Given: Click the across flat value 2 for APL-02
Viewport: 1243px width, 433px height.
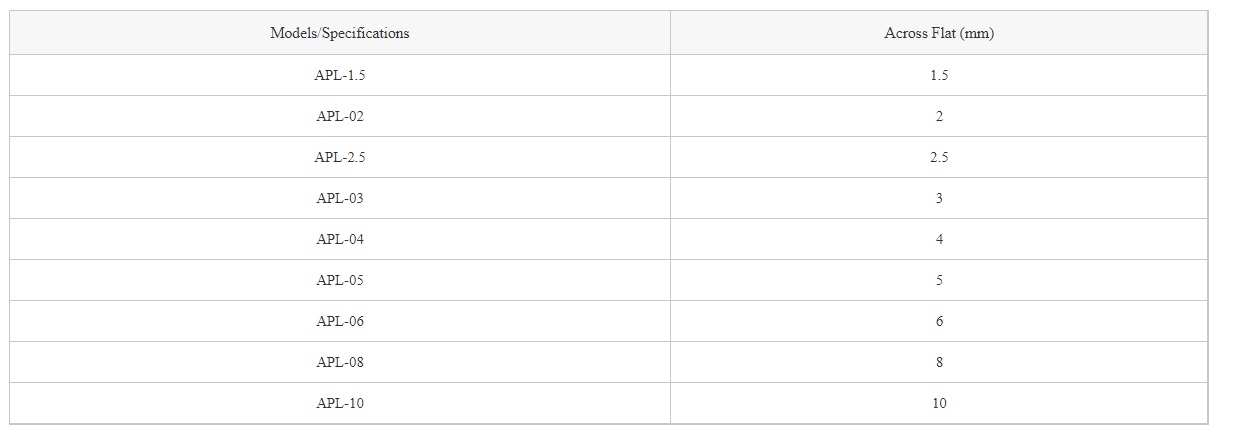Looking at the screenshot, I should pyautogui.click(x=939, y=116).
